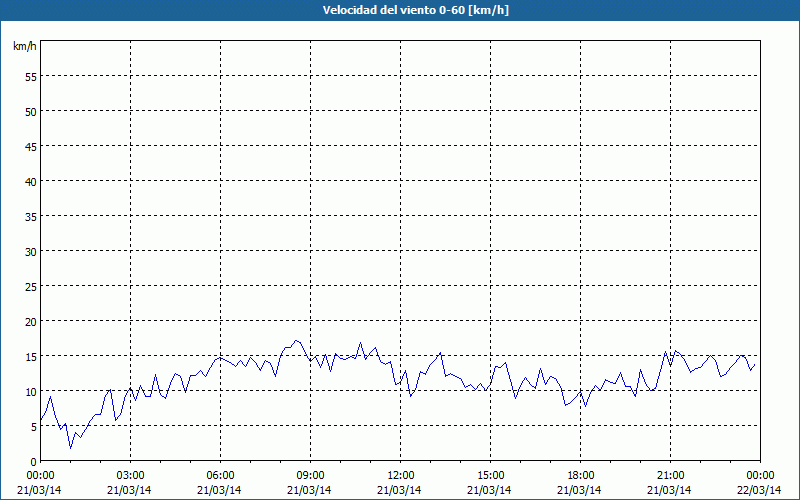Select the 25 value on the y-axis
This screenshot has height=500, width=800.
(x=31, y=287)
